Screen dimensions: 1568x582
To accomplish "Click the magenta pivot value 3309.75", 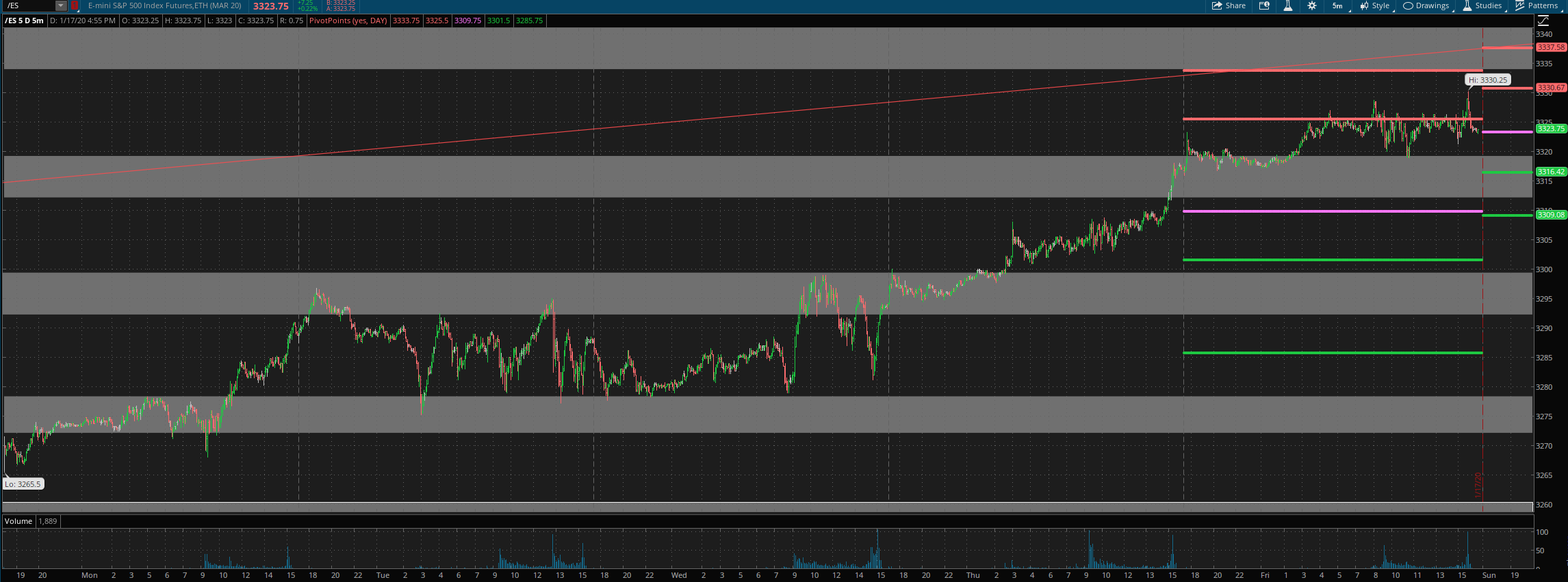I will coord(467,21).
